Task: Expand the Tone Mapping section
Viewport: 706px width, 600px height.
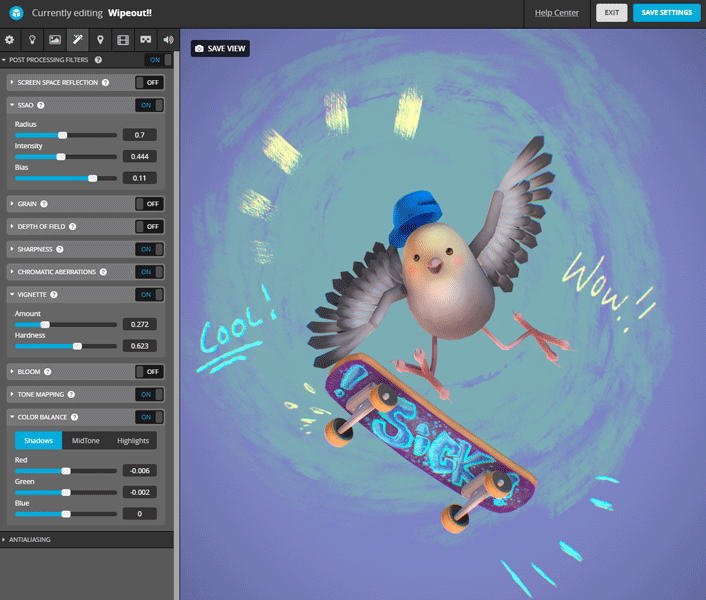Action: point(43,395)
